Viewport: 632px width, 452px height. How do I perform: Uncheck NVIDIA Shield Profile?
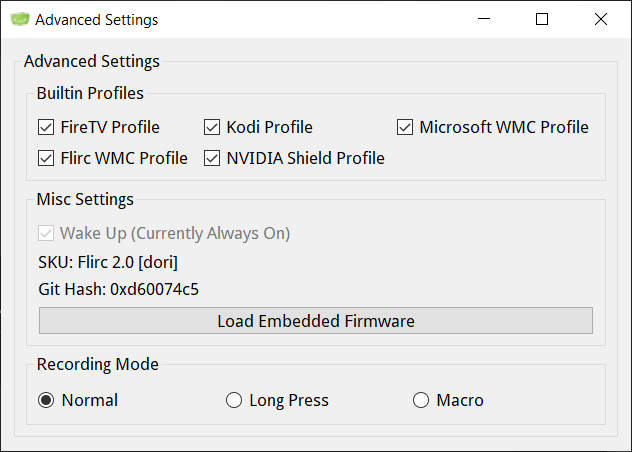[212, 158]
